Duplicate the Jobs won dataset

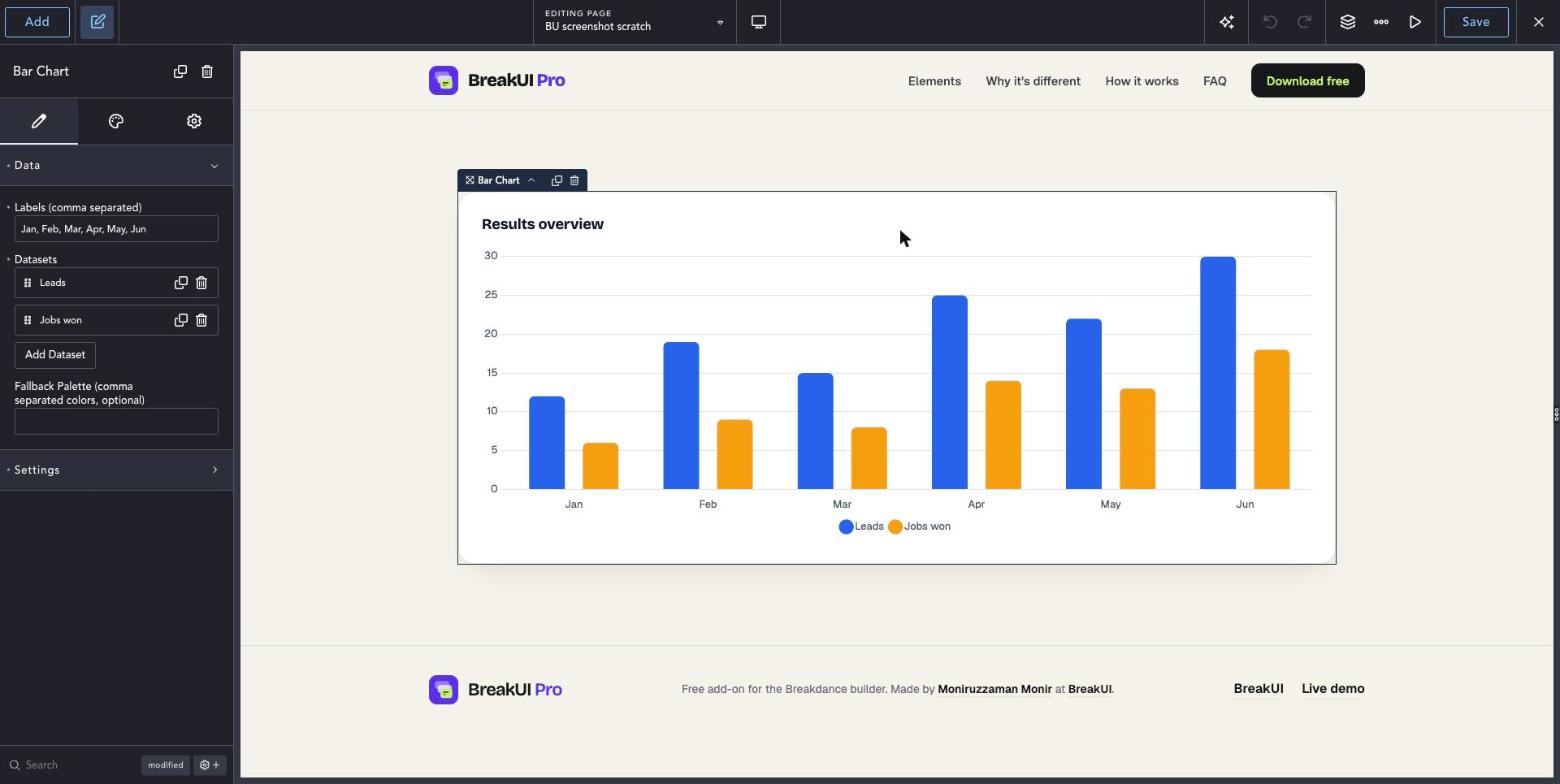click(x=181, y=320)
